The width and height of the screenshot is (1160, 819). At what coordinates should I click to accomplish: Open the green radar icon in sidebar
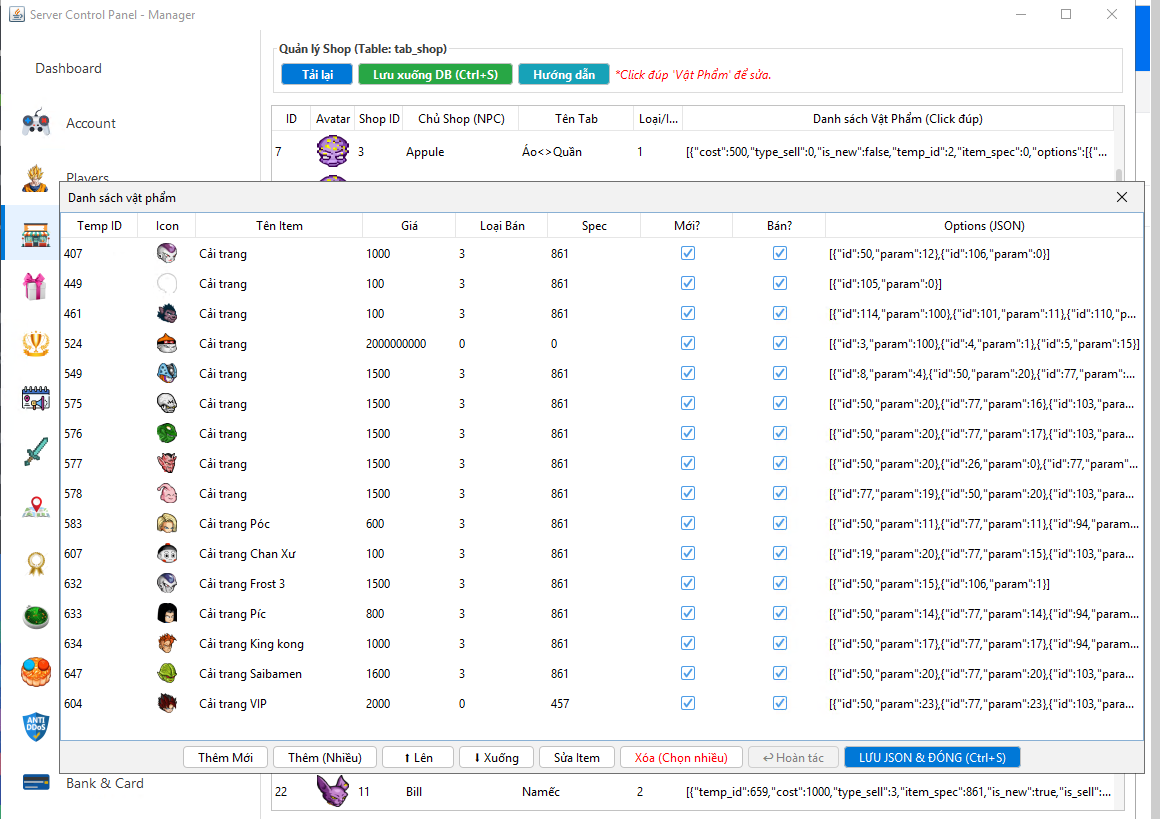pyautogui.click(x=36, y=616)
